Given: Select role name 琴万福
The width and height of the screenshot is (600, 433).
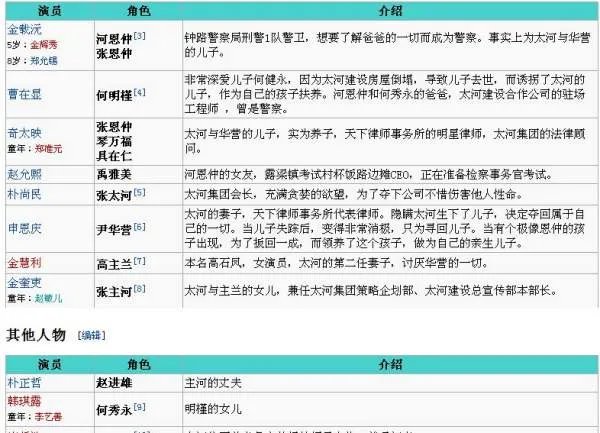Looking at the screenshot, I should (114, 142).
